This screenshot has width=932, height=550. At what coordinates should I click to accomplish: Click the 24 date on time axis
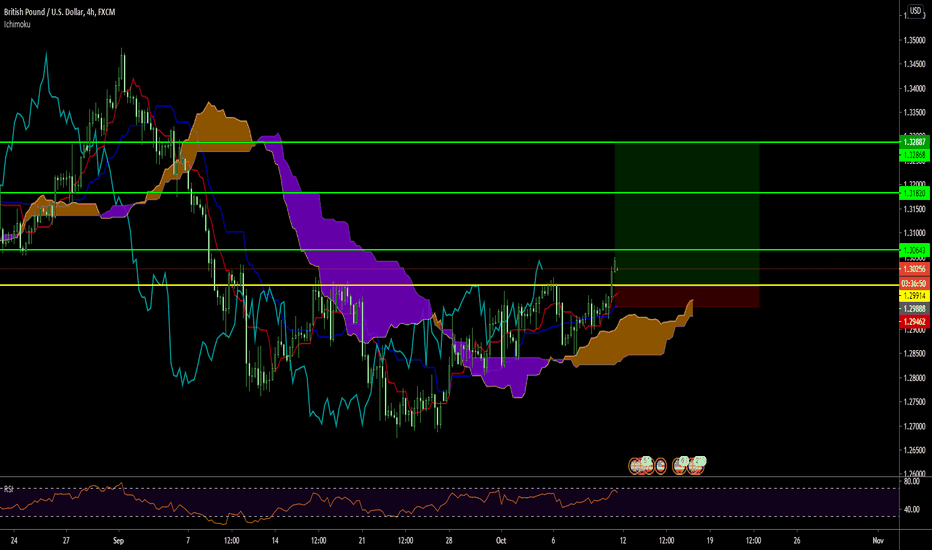(14, 540)
